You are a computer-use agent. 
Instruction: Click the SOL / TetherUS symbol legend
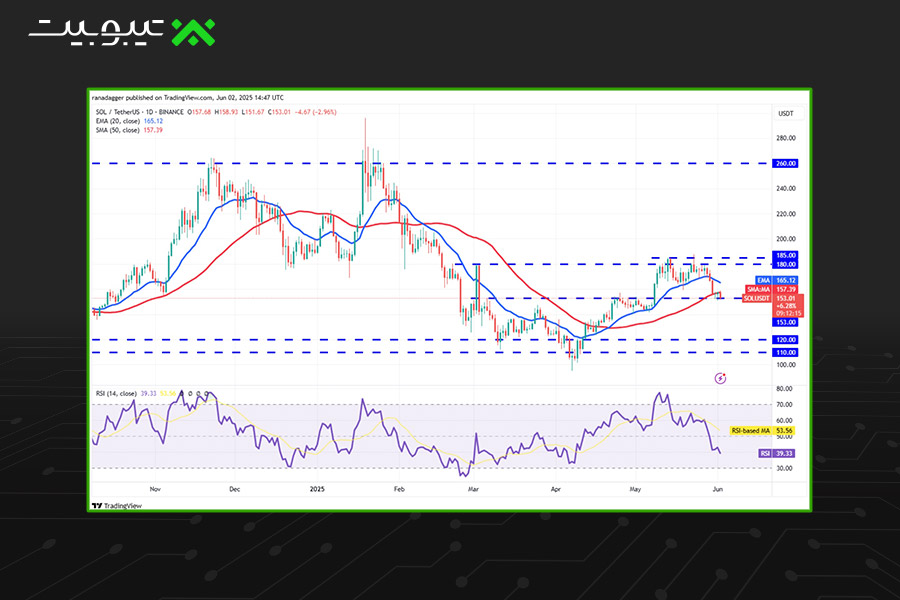(x=139, y=112)
